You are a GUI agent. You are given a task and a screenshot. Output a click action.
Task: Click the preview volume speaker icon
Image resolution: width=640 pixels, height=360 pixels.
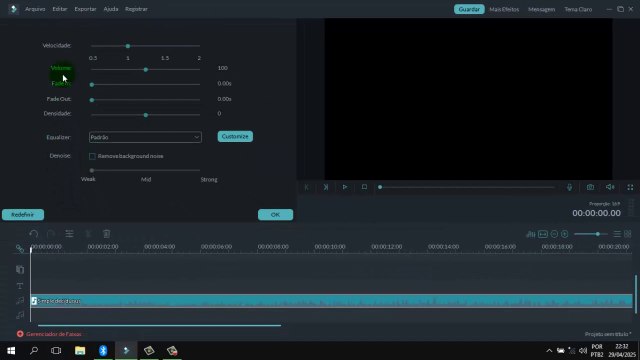[610, 187]
